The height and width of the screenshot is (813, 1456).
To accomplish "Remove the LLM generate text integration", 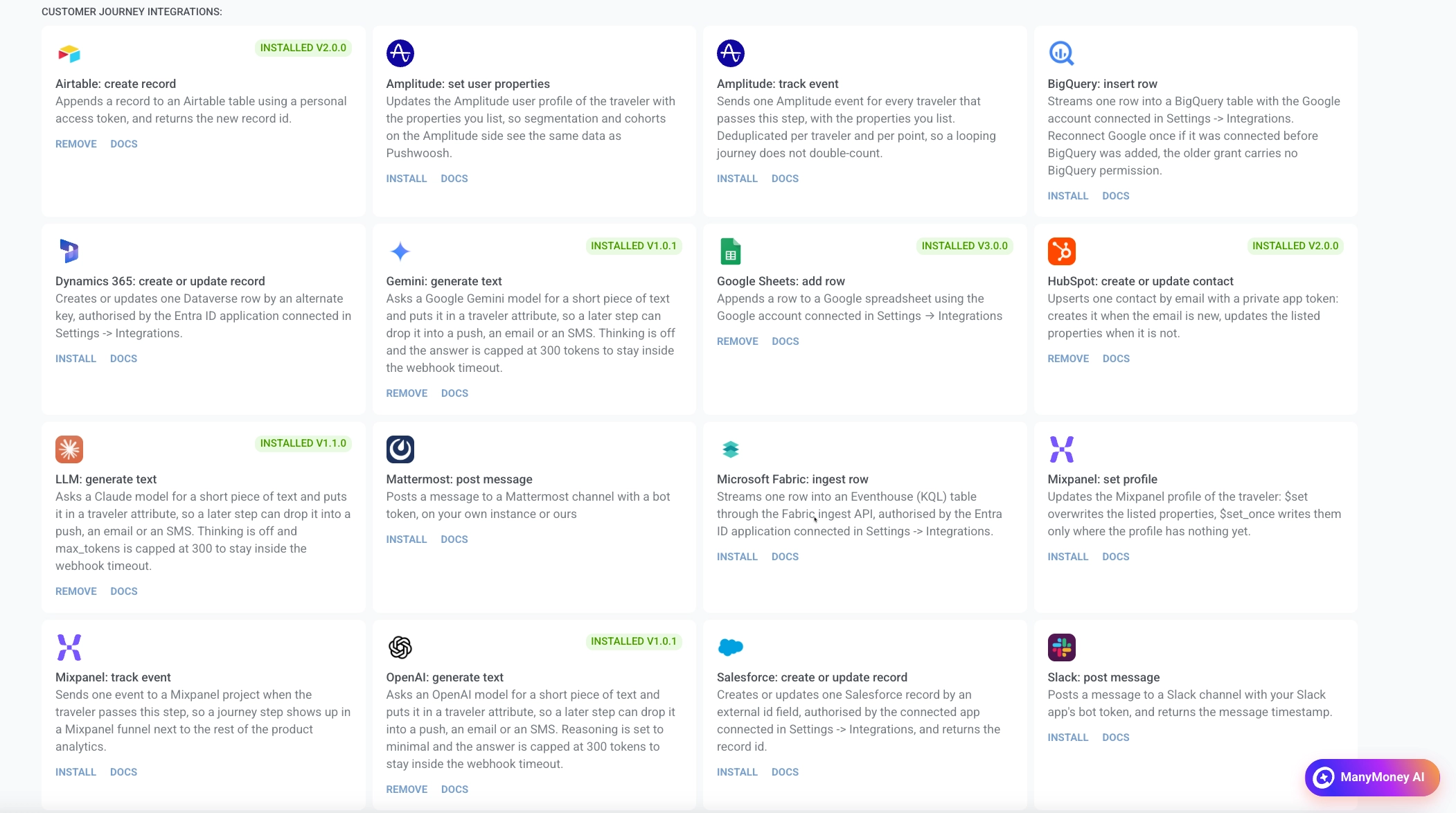I will [x=76, y=591].
